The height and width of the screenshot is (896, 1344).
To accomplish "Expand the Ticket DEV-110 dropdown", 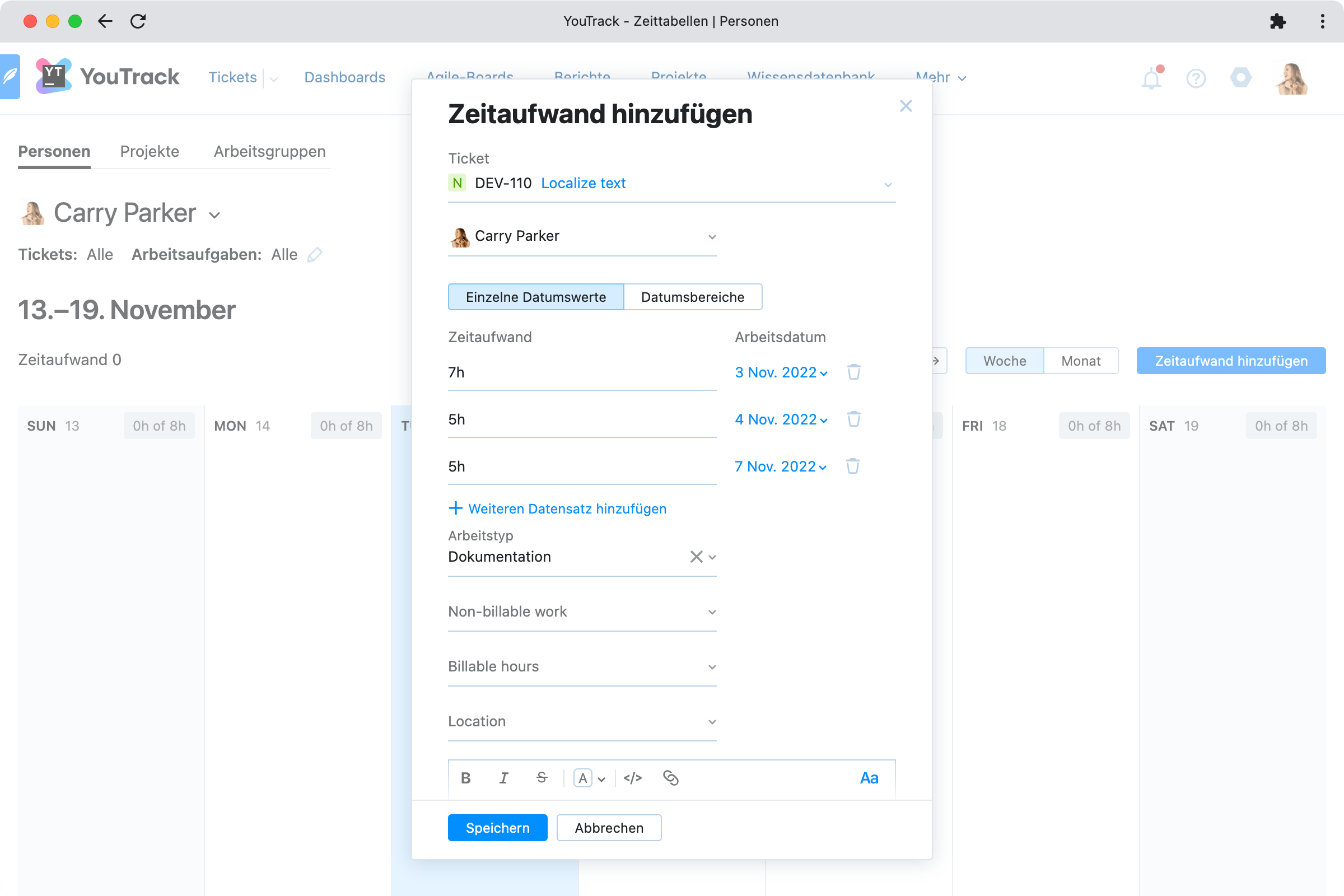I will coord(888,184).
